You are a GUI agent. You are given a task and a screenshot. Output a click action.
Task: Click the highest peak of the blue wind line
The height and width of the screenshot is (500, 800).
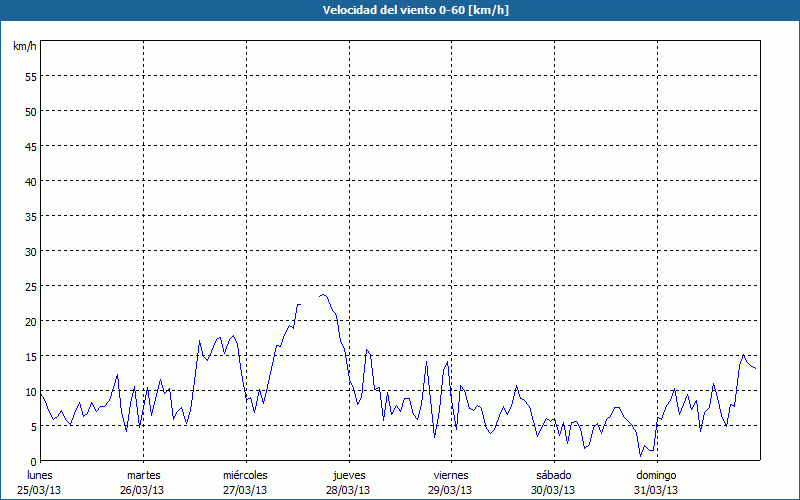(x=322, y=295)
